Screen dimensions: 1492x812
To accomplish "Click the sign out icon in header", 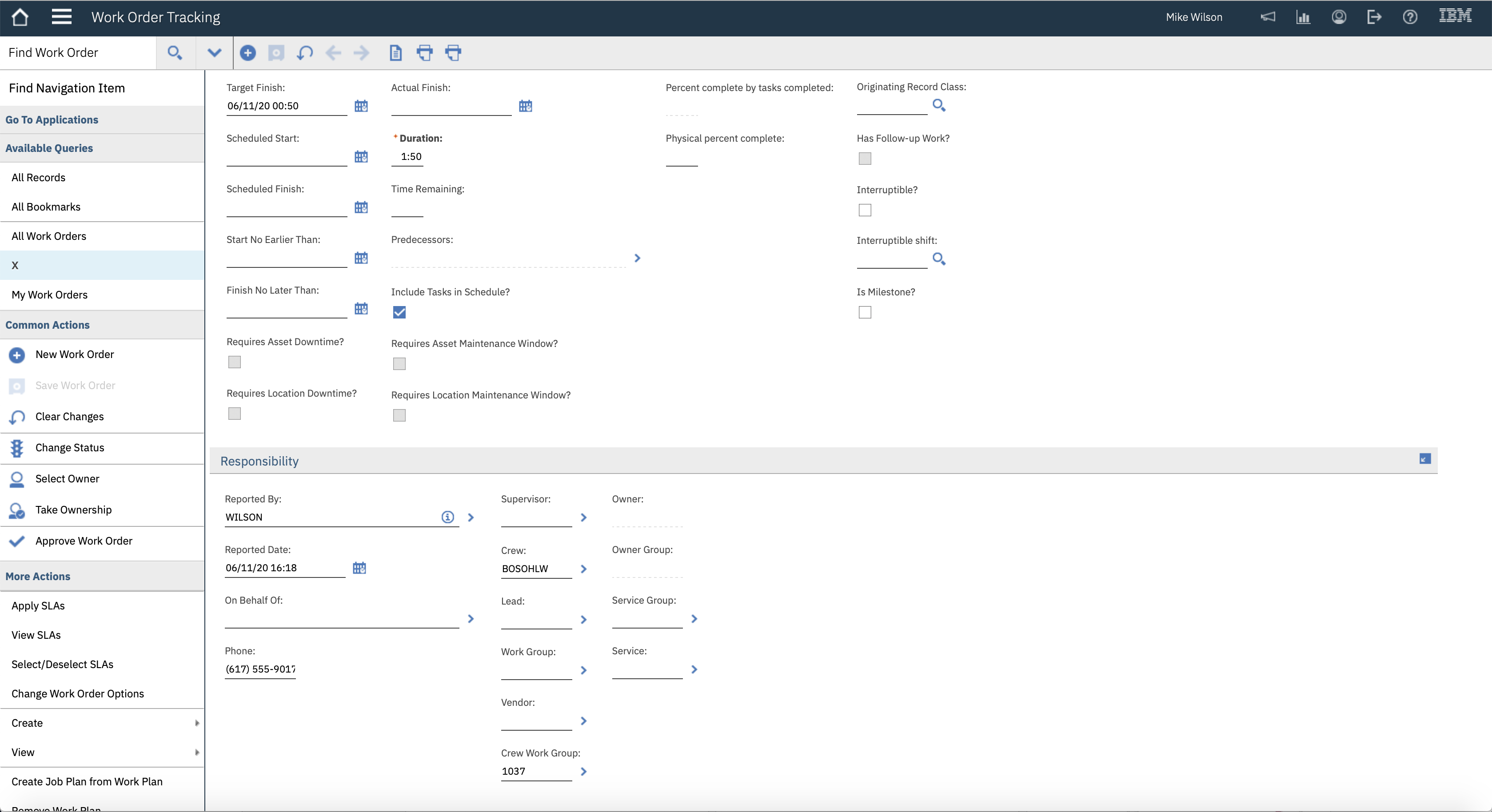I will pos(1374,17).
